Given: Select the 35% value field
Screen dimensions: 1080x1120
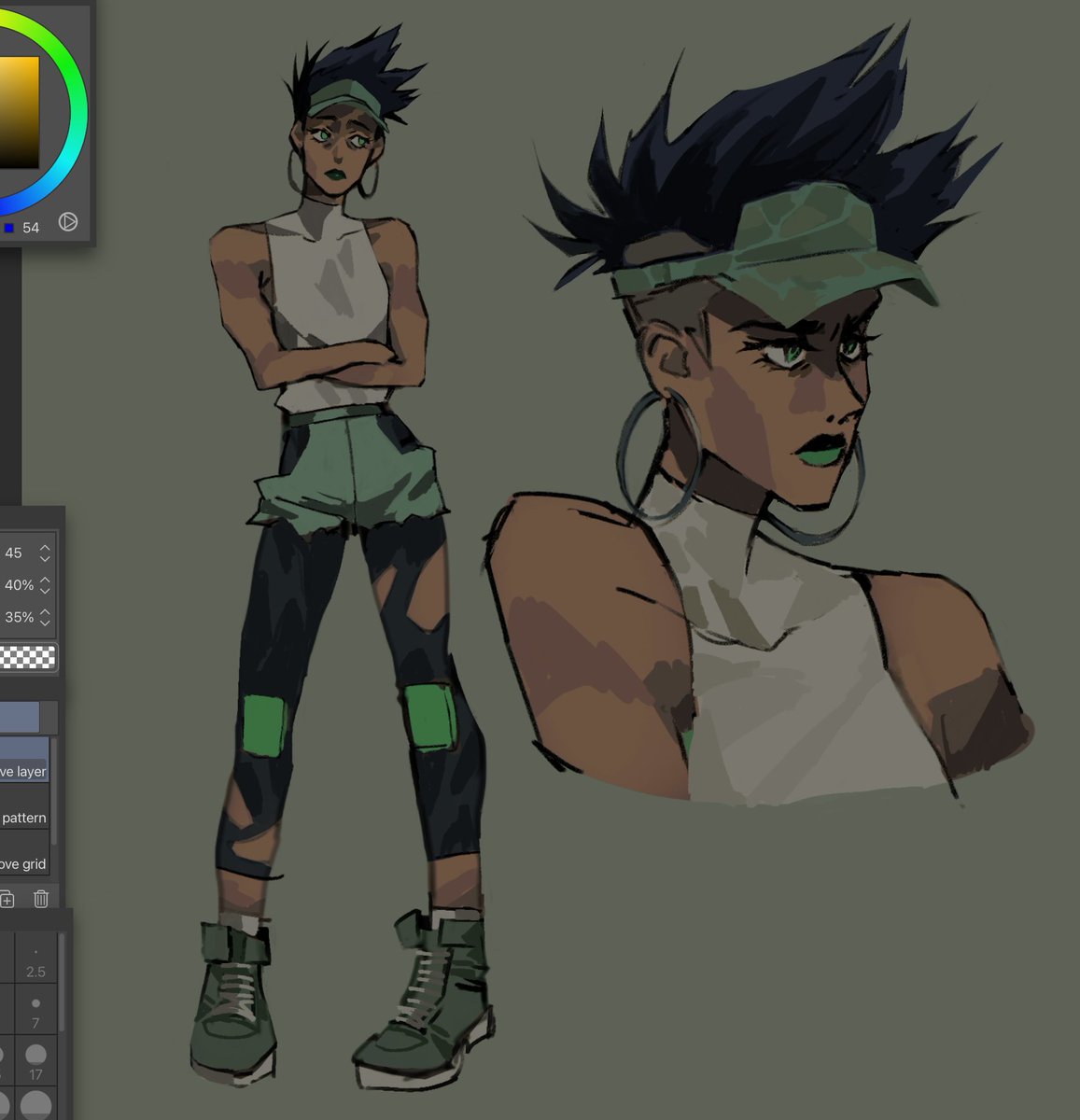Looking at the screenshot, I should click(x=19, y=617).
